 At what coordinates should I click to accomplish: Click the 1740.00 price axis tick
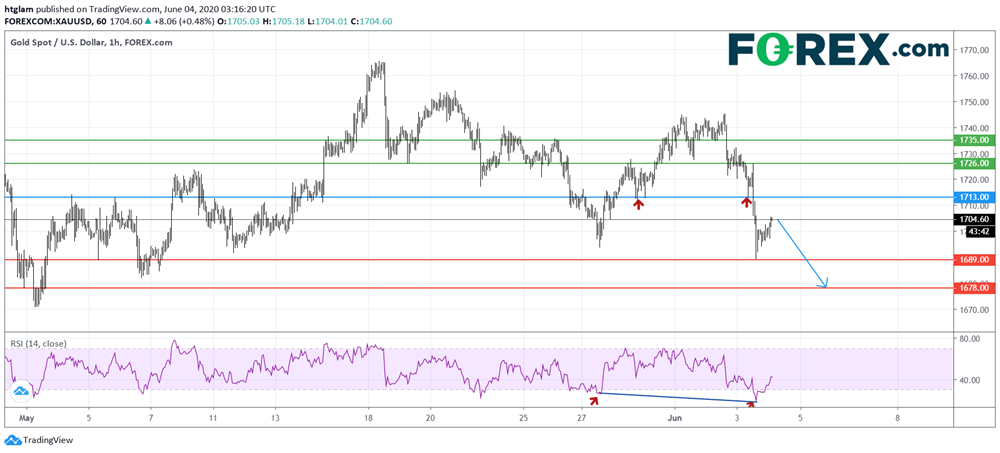pyautogui.click(x=975, y=128)
